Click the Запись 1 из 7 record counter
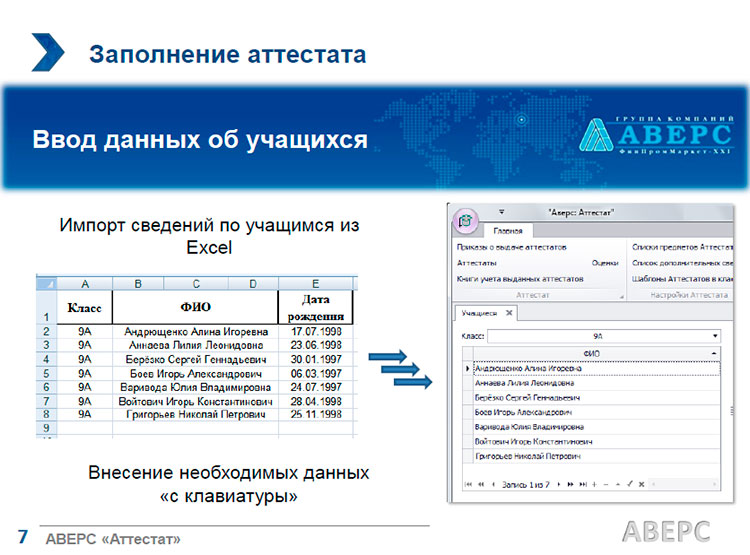750x555 pixels. tap(526, 485)
